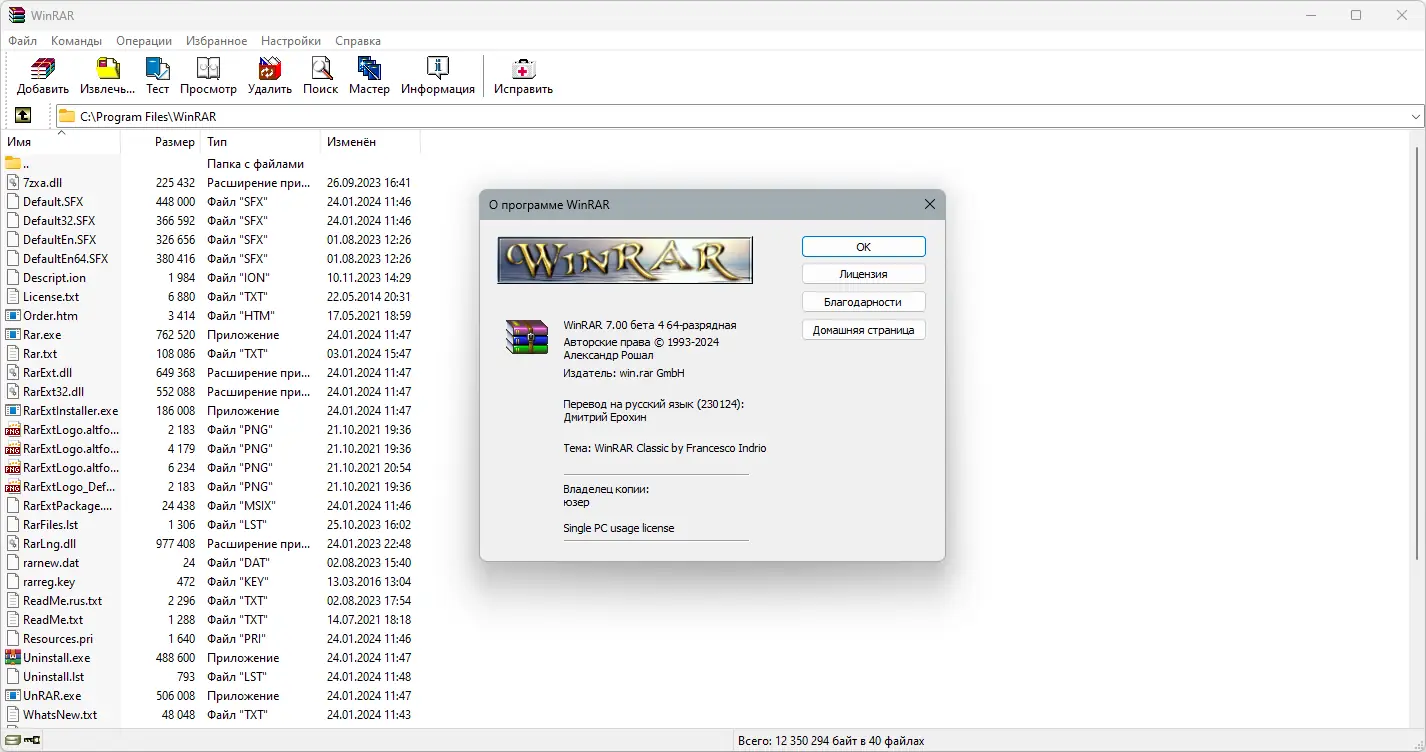
Task: Click the WinRAR books icon in About dialog
Action: pos(527,338)
